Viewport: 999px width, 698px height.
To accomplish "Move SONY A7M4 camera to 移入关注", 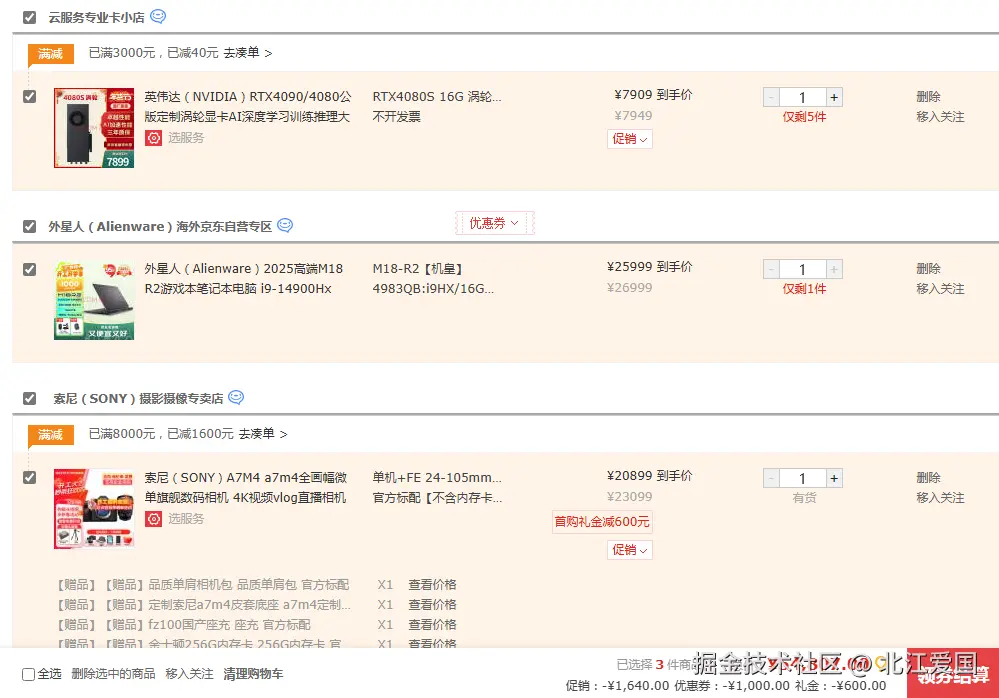I will pyautogui.click(x=940, y=497).
